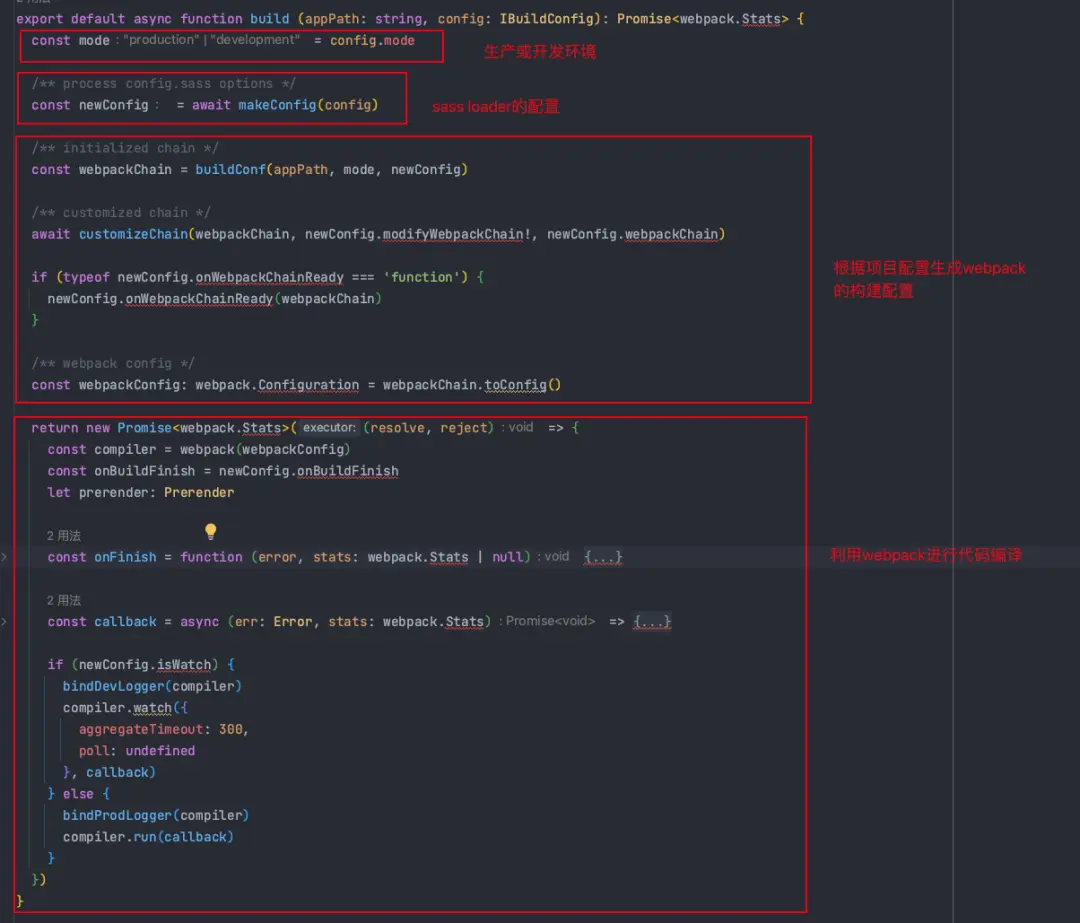Click the build function name in declaration

point(269,19)
